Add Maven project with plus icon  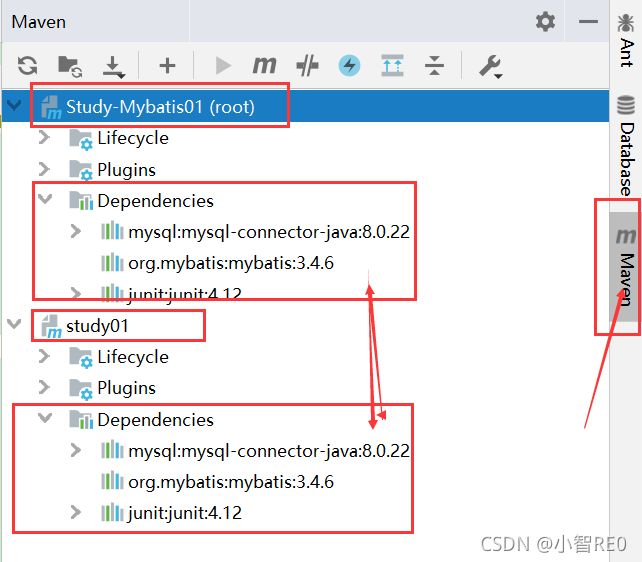point(167,65)
